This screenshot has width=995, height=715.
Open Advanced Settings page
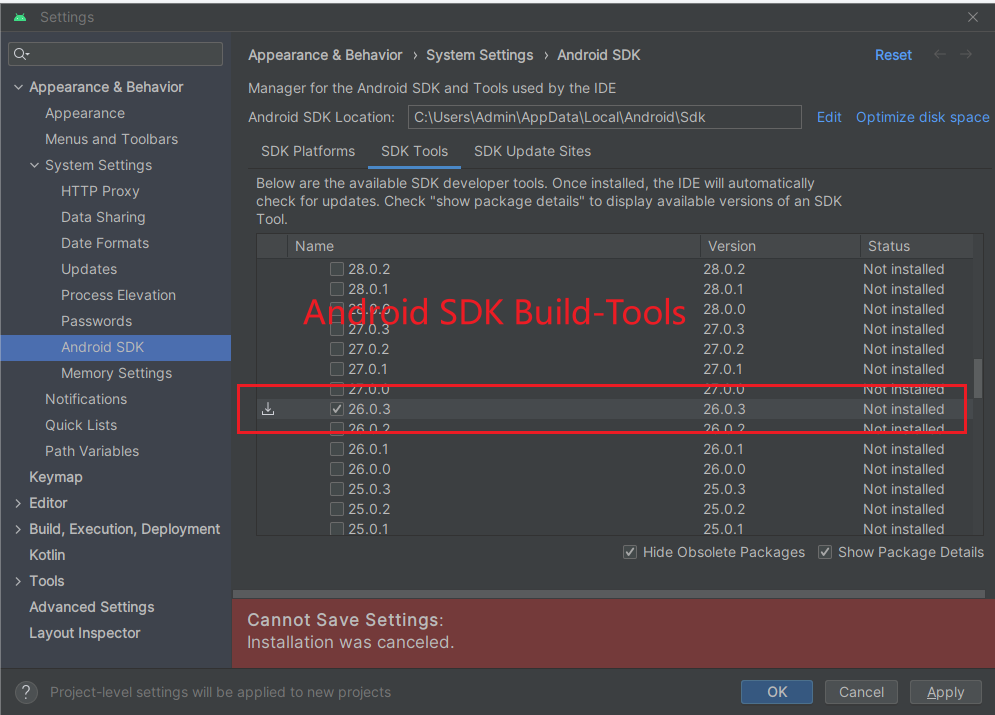[x=92, y=607]
